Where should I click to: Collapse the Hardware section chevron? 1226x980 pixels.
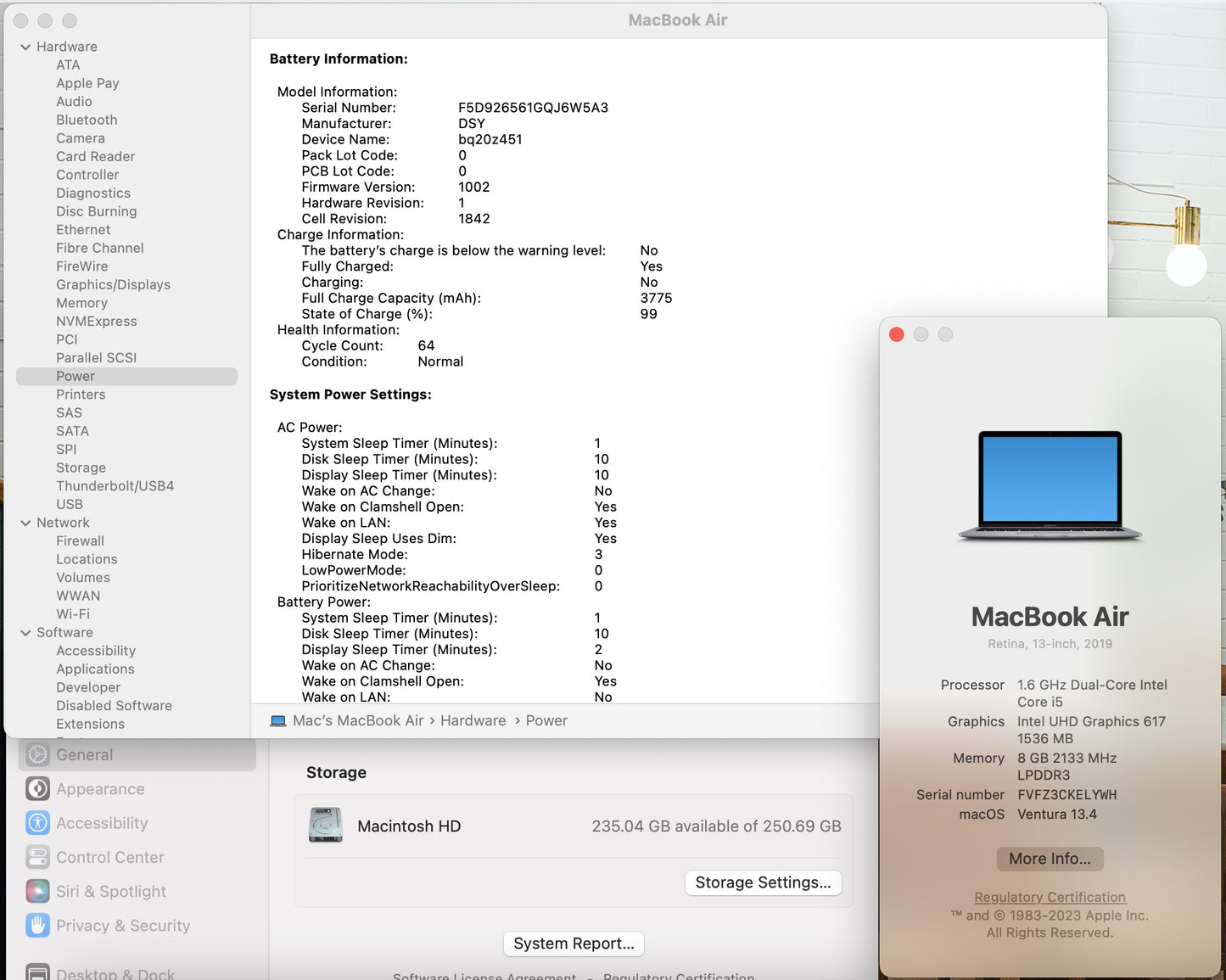pos(25,47)
